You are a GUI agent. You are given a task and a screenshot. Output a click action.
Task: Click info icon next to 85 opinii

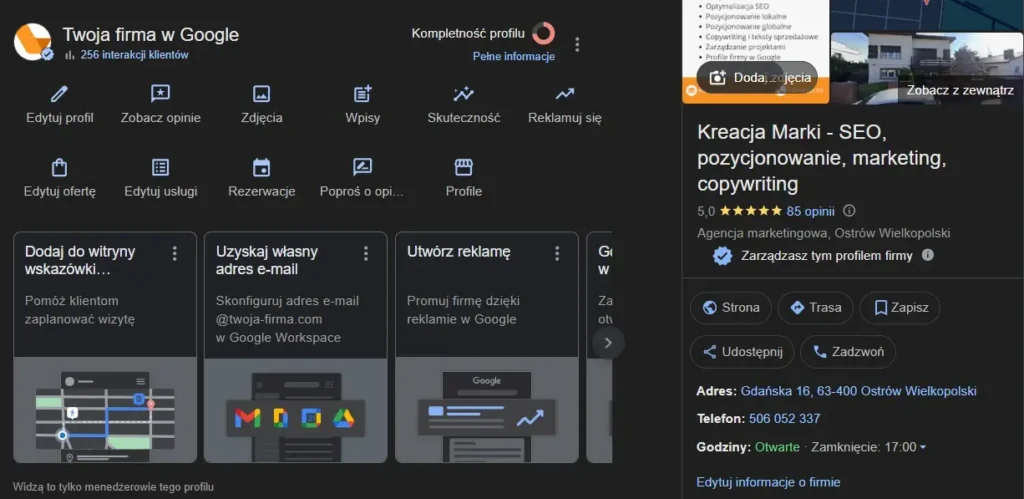point(849,211)
